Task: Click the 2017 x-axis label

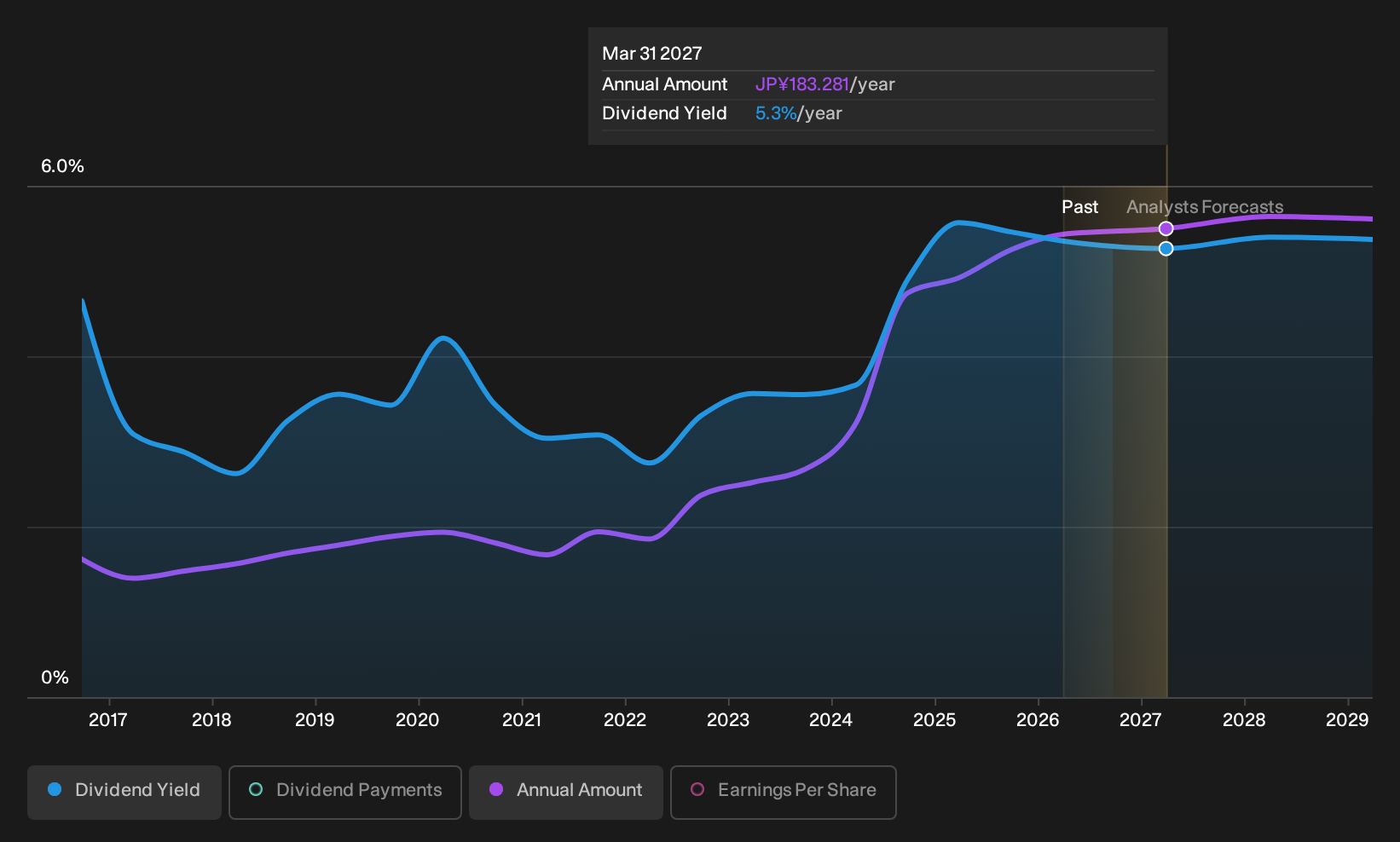Action: 108,720
